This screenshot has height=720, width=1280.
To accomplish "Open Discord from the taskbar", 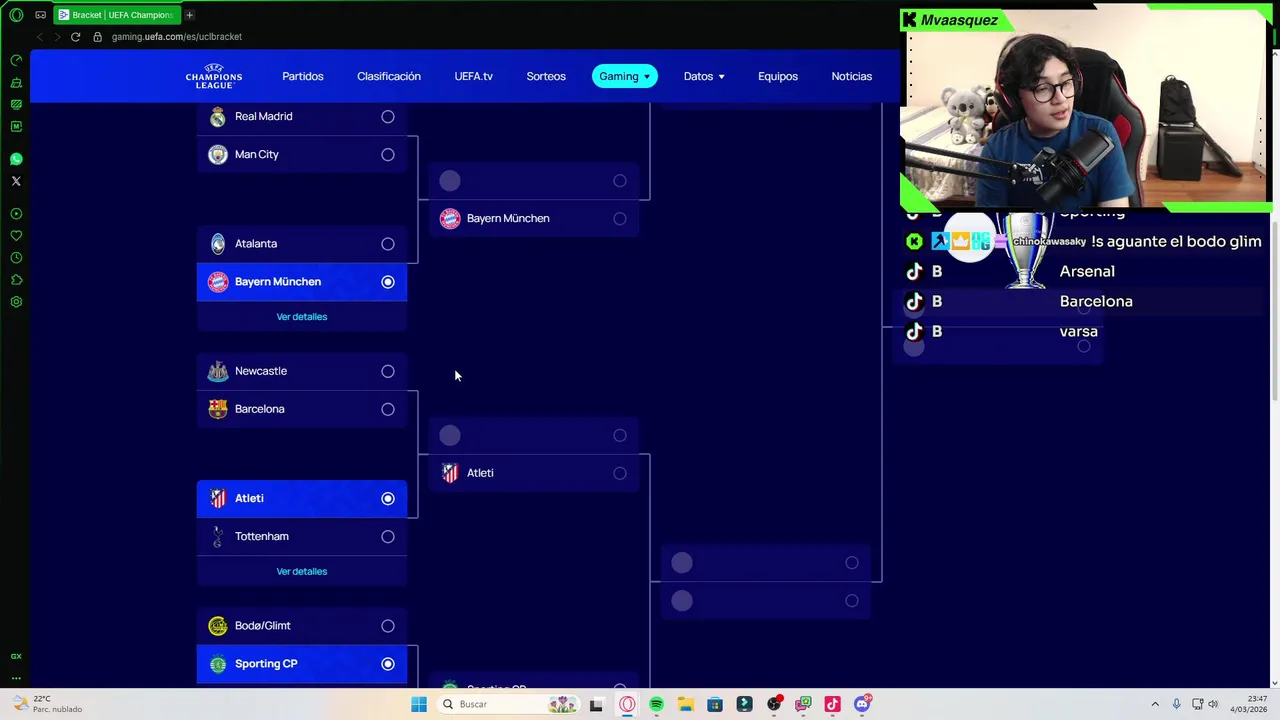I will (x=862, y=704).
